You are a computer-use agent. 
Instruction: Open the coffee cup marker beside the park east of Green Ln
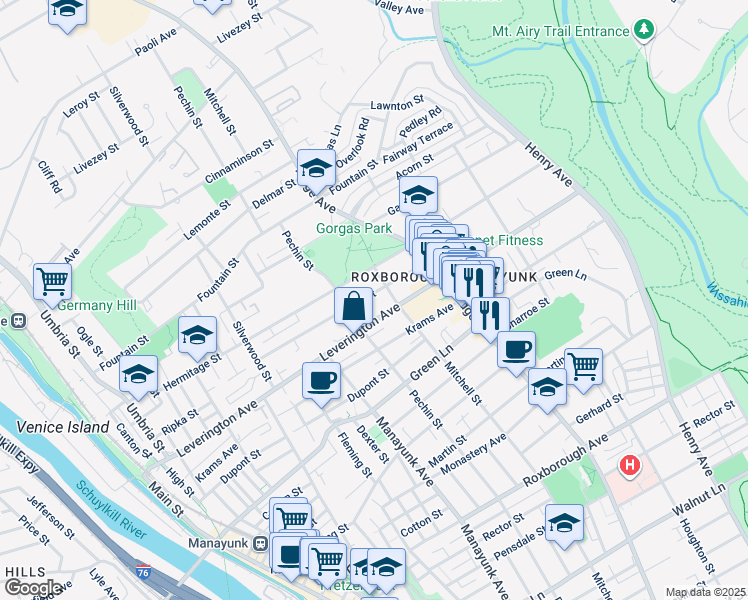(516, 352)
